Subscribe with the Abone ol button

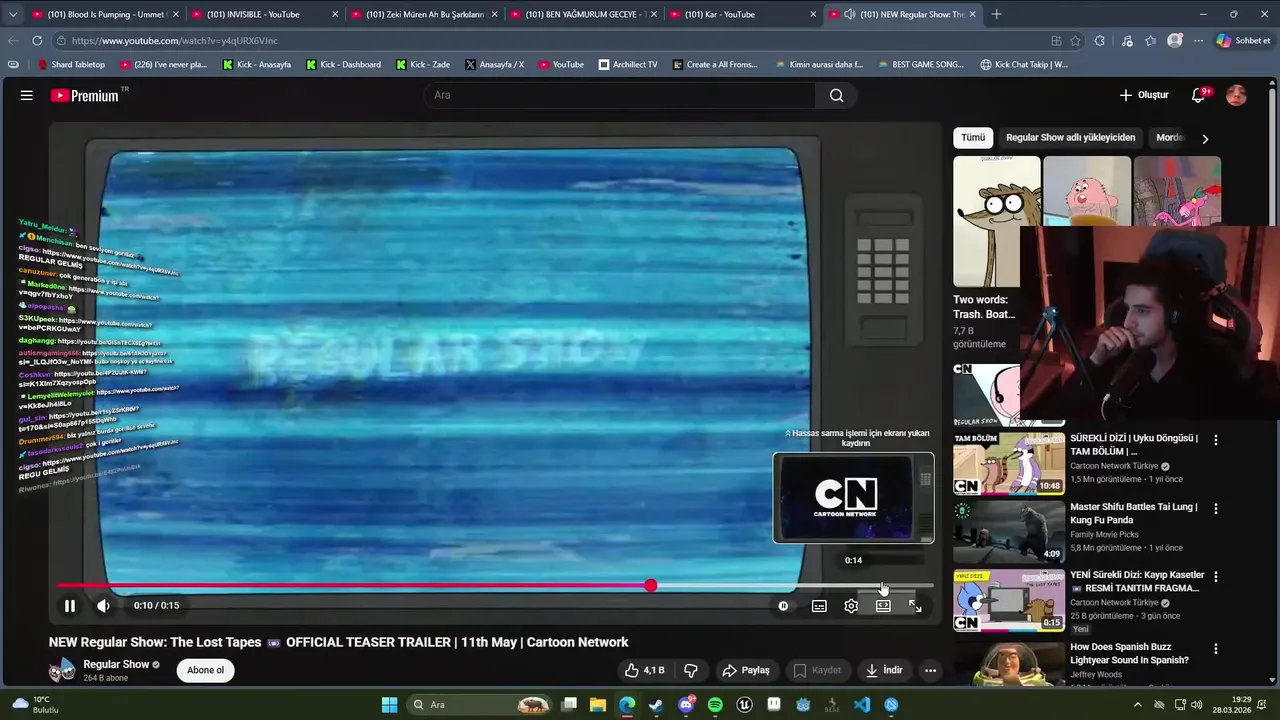[x=205, y=670]
